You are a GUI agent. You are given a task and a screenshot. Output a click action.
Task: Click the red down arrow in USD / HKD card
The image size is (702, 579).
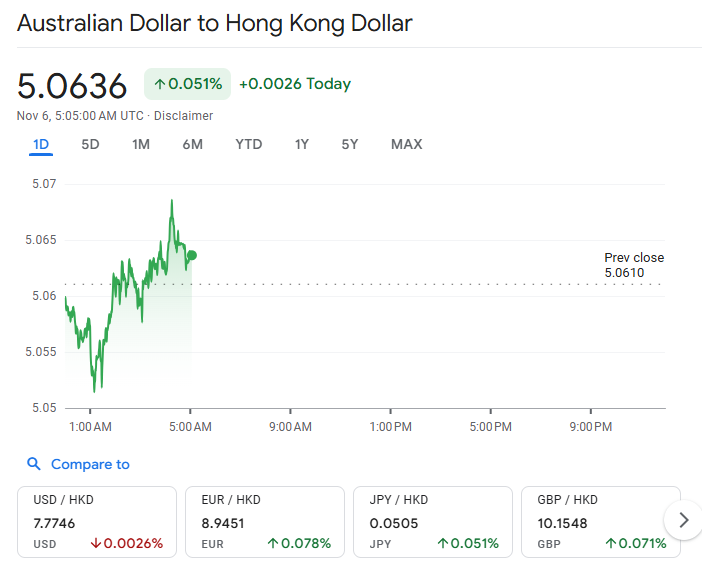click(96, 544)
